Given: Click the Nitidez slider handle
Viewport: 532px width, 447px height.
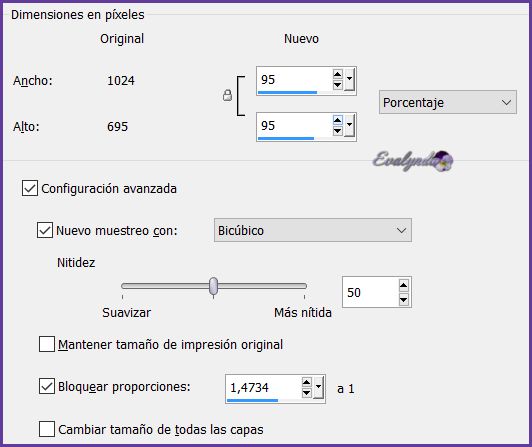Looking at the screenshot, I should (213, 286).
